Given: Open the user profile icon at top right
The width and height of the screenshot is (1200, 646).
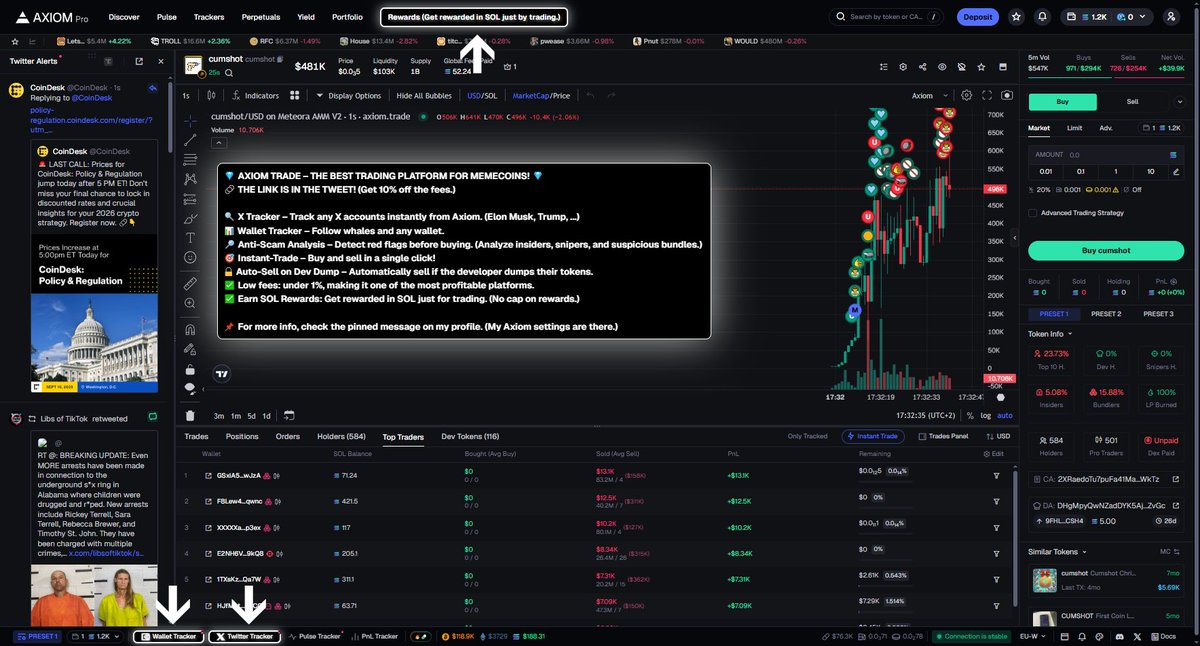Looking at the screenshot, I should pos(1172,17).
